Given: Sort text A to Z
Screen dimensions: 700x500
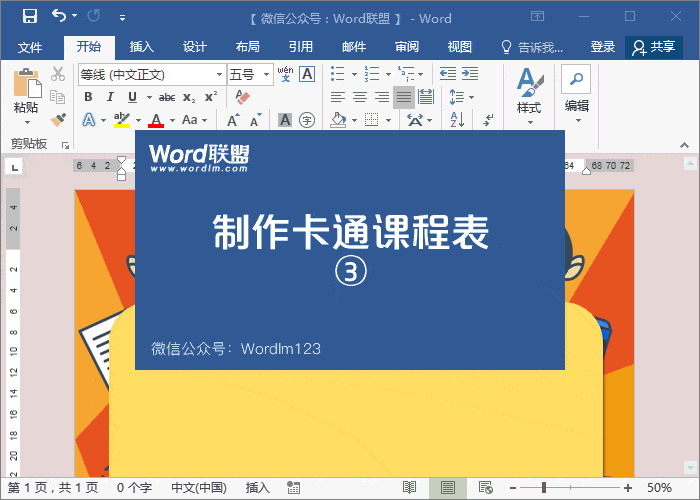Looking at the screenshot, I should (x=457, y=120).
